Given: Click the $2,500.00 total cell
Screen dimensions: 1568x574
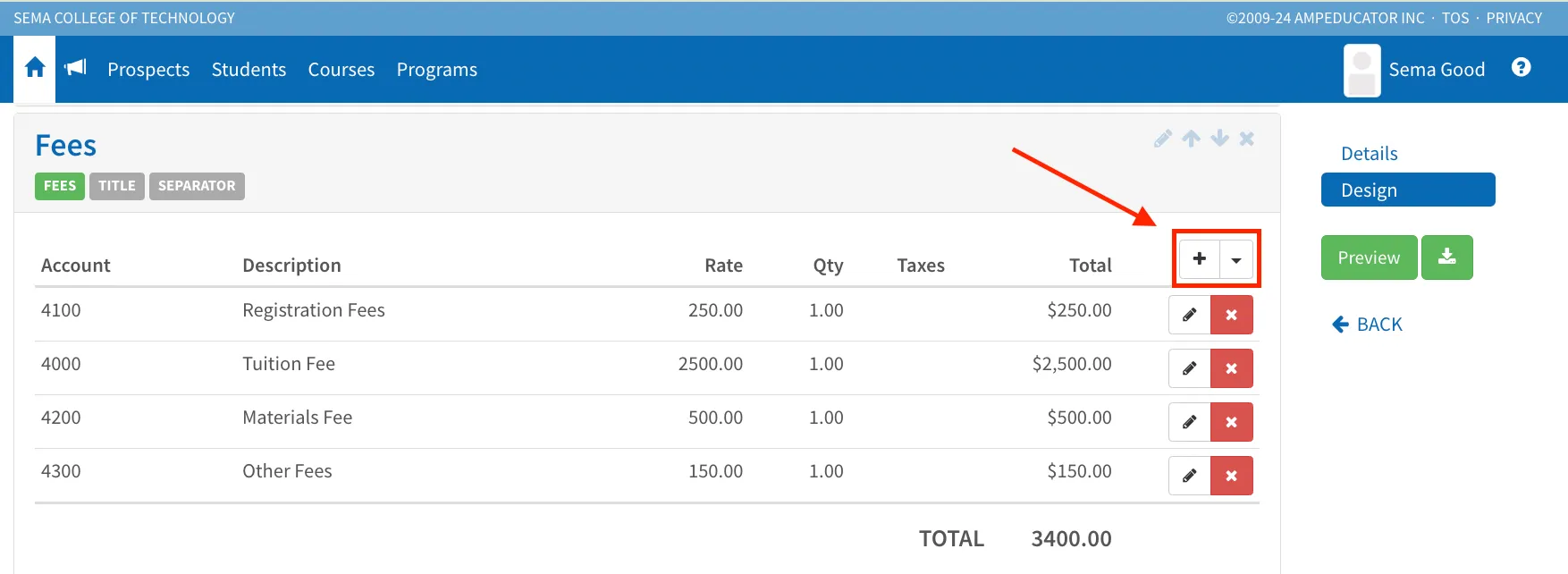Looking at the screenshot, I should pyautogui.click(x=1072, y=364).
